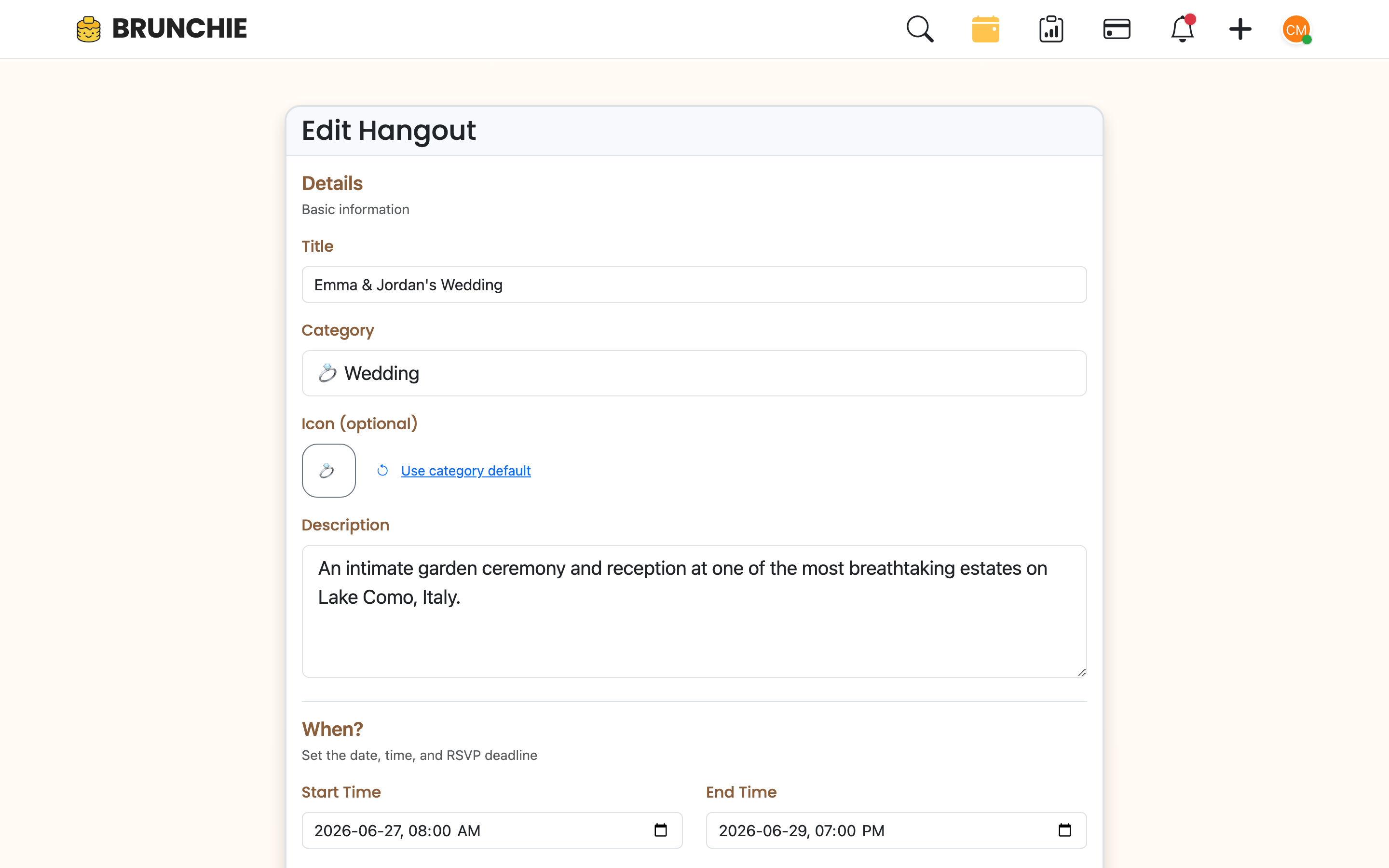Click the End Time date field
The height and width of the screenshot is (868, 1389).
tap(896, 830)
